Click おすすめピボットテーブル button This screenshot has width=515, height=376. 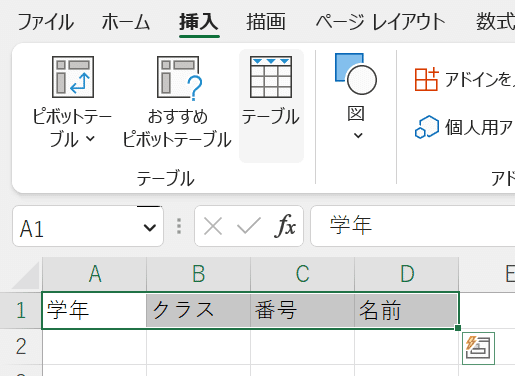177,103
